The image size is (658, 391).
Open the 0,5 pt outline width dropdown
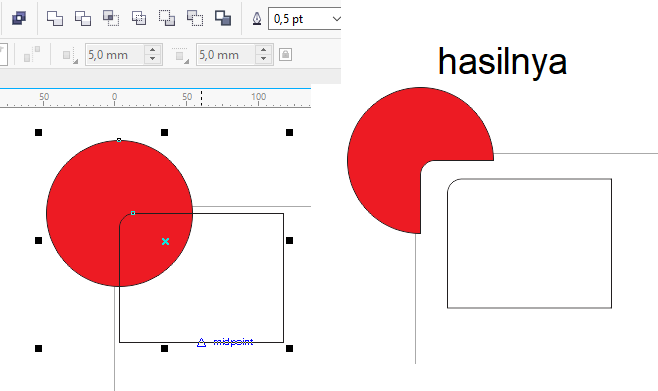pyautogui.click(x=336, y=19)
